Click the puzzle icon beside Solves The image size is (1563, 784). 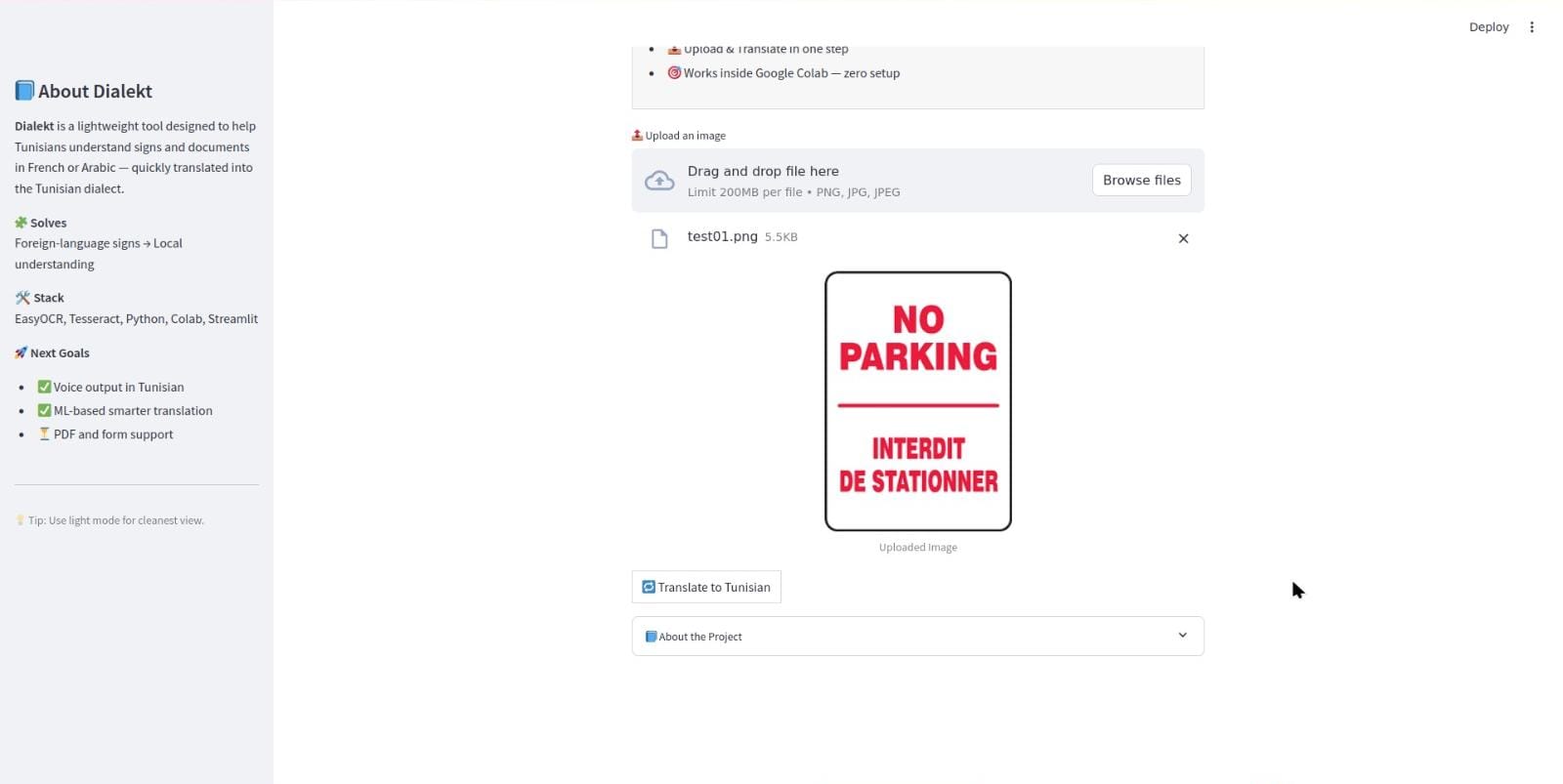click(x=21, y=223)
